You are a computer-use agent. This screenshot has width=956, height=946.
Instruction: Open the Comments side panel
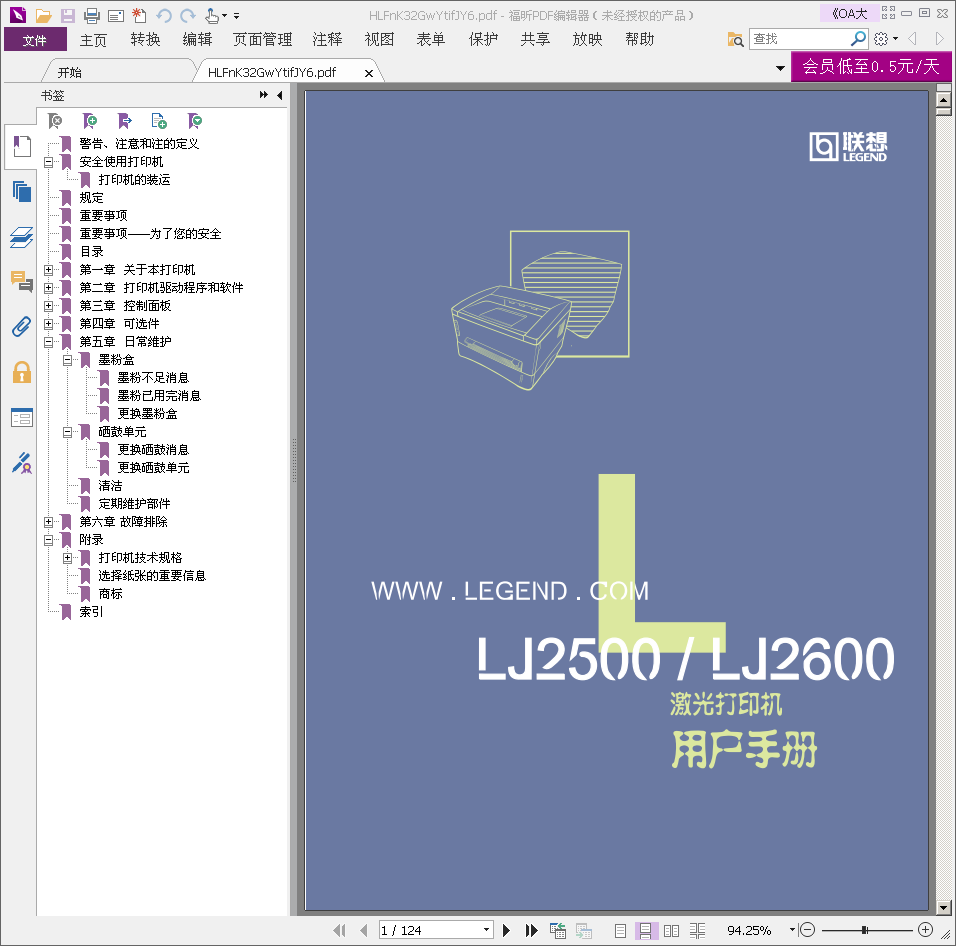[22, 282]
